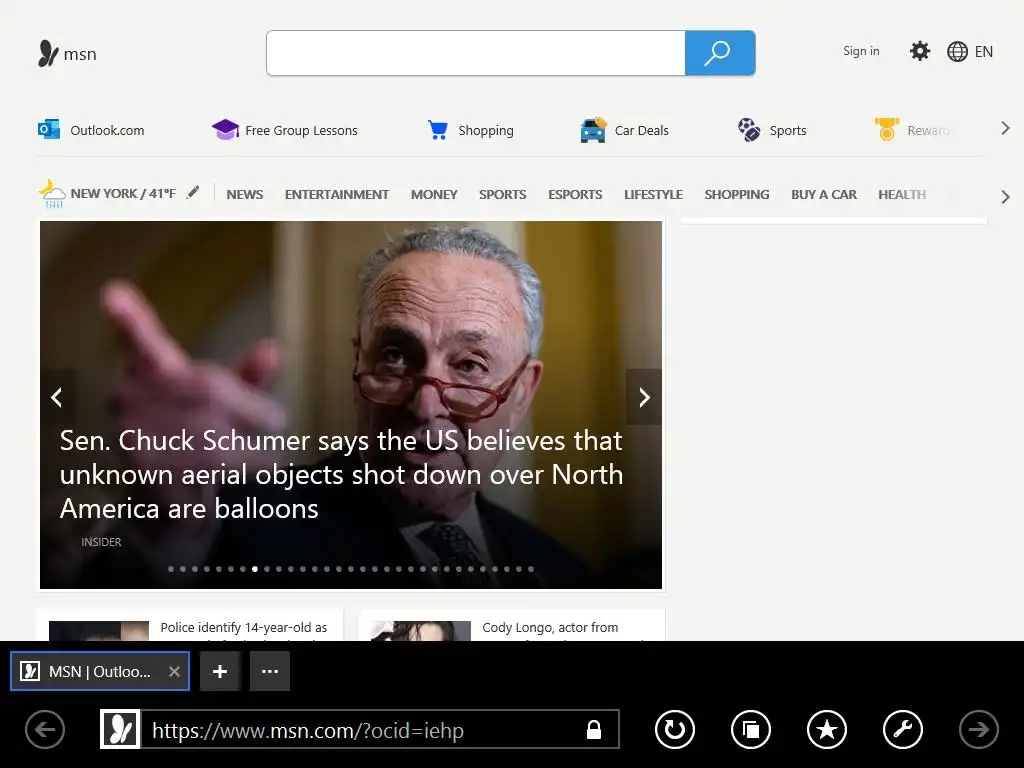Click the browser forward arrow button
Image resolution: width=1024 pixels, height=768 pixels.
pos(978,729)
